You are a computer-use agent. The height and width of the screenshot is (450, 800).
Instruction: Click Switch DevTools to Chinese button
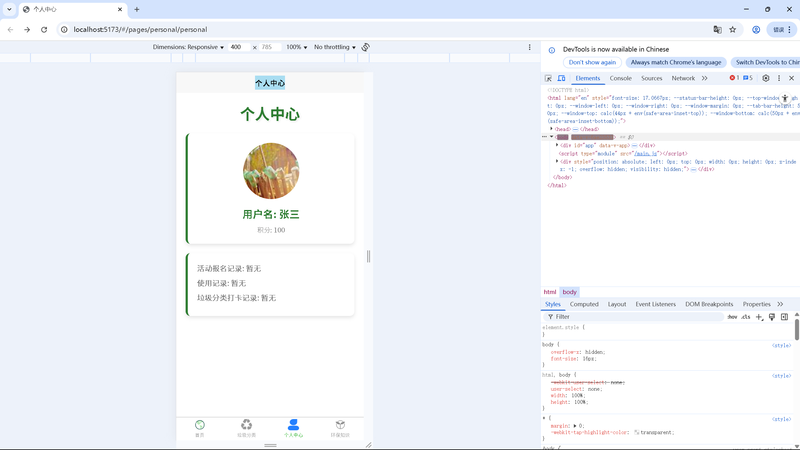click(x=765, y=62)
